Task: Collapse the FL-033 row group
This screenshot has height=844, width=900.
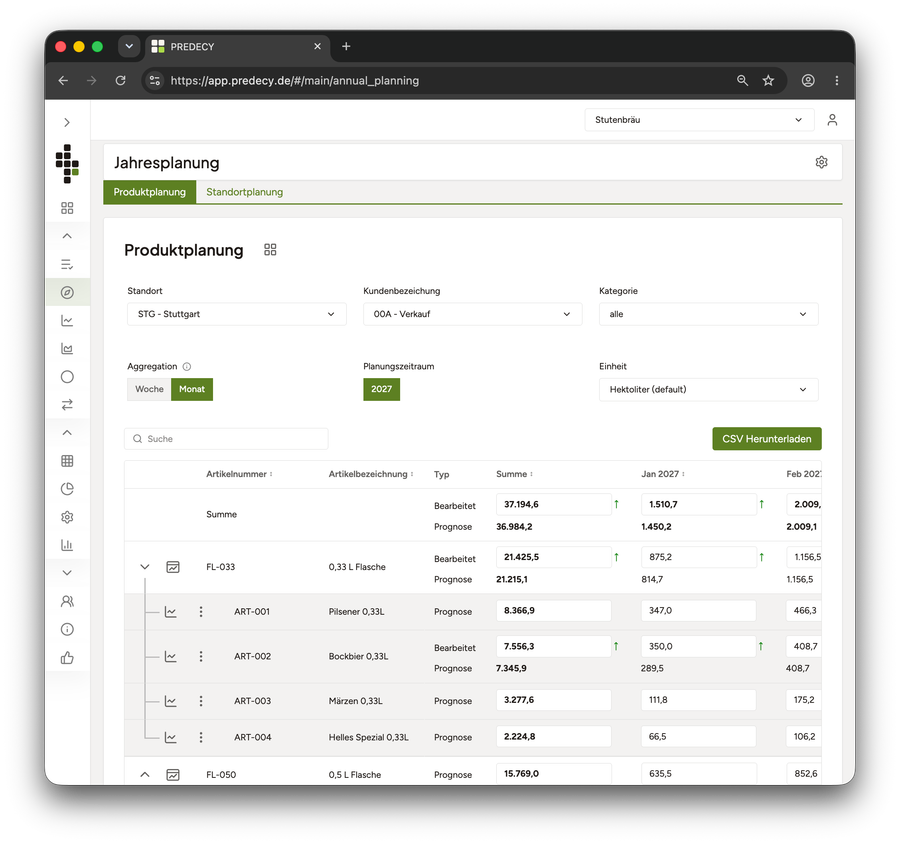Action: pos(145,567)
